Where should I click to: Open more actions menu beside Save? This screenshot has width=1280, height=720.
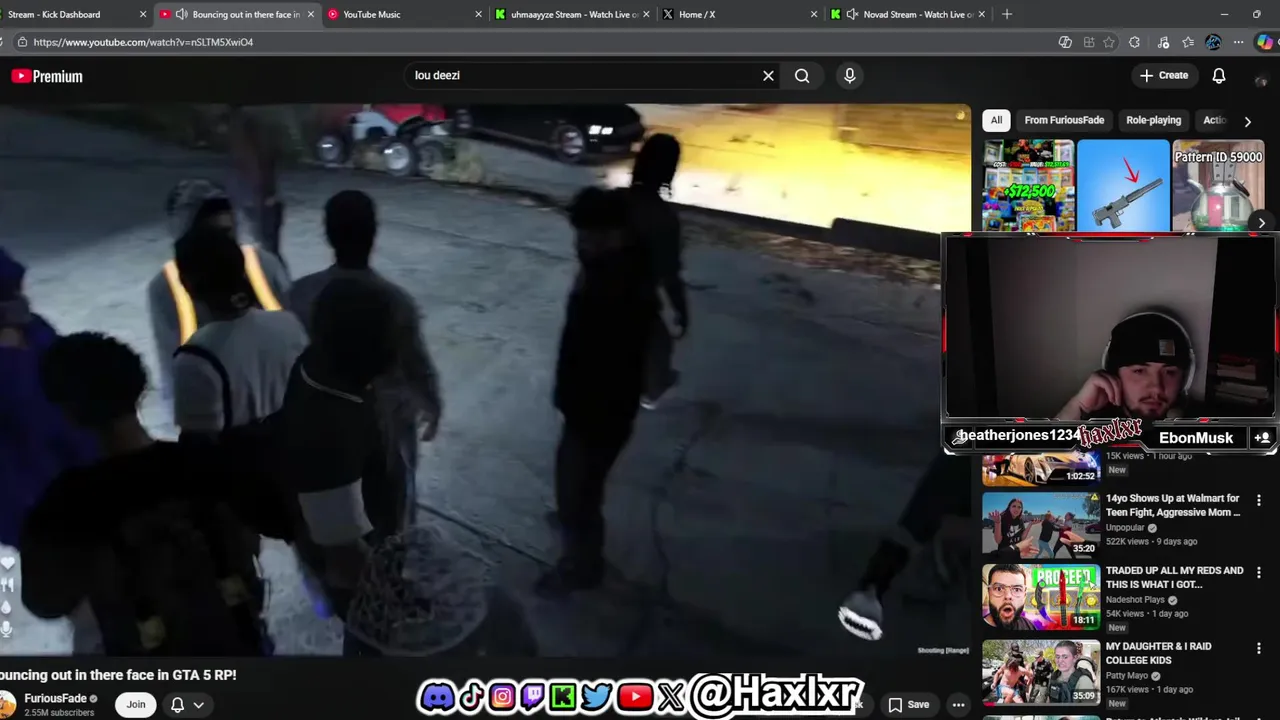[958, 704]
